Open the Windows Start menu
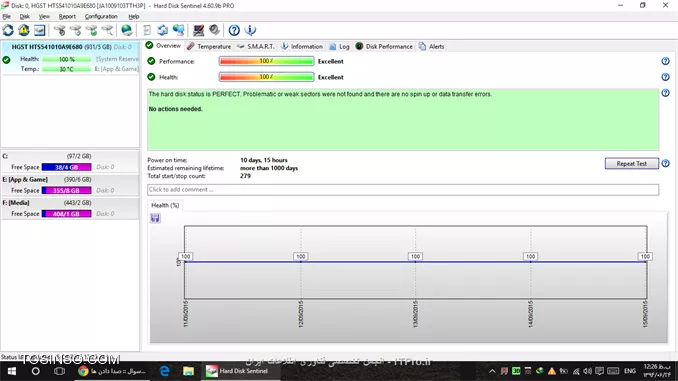The width and height of the screenshot is (678, 381). (12, 371)
